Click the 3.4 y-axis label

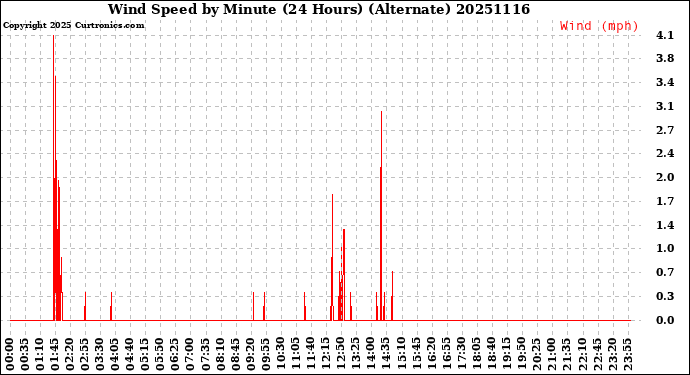665,82
